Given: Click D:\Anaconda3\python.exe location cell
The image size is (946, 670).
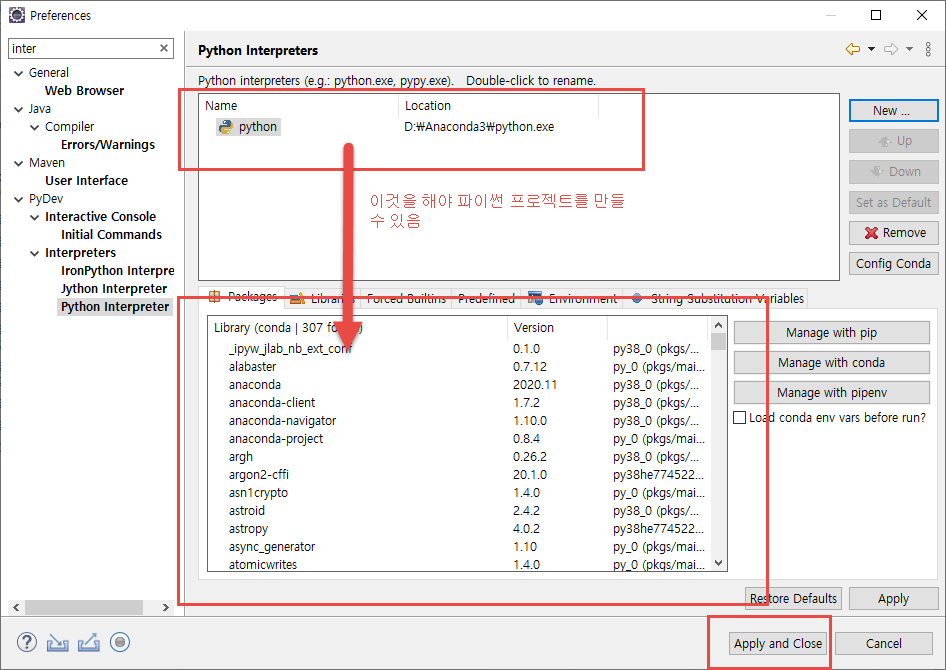Looking at the screenshot, I should pos(479,127).
